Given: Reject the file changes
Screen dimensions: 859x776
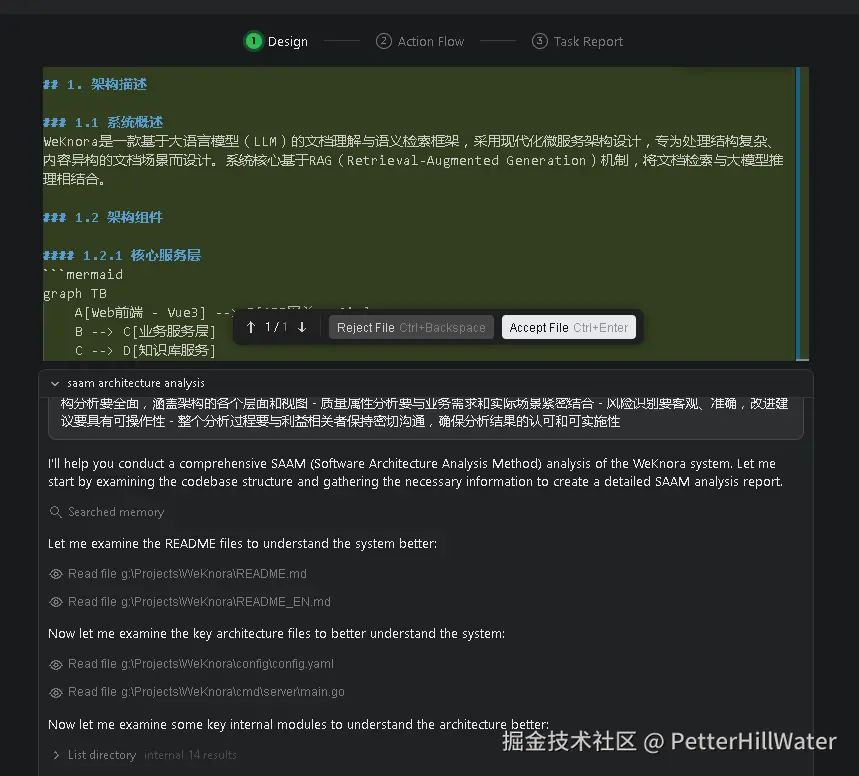Looking at the screenshot, I should [x=411, y=327].
